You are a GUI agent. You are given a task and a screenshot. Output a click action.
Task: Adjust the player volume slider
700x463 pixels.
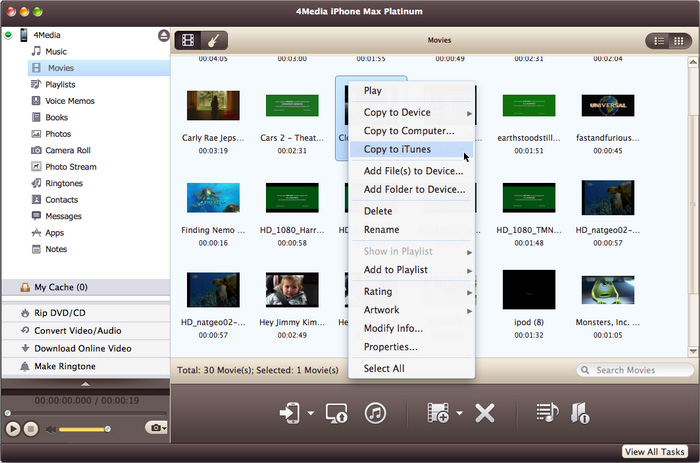[x=85, y=429]
